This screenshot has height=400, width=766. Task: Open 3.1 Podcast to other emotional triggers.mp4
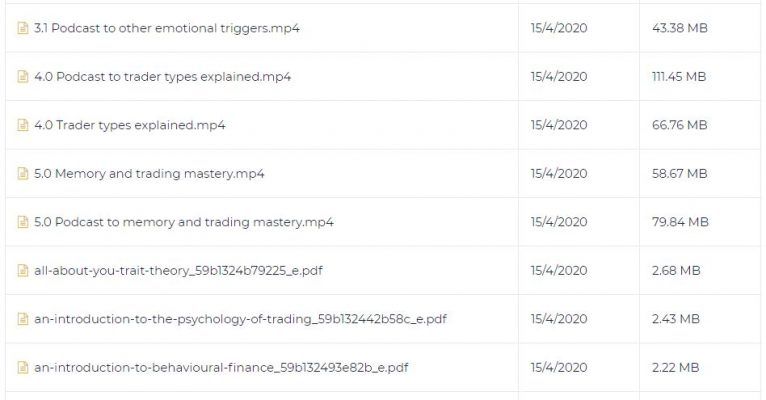[x=167, y=28]
